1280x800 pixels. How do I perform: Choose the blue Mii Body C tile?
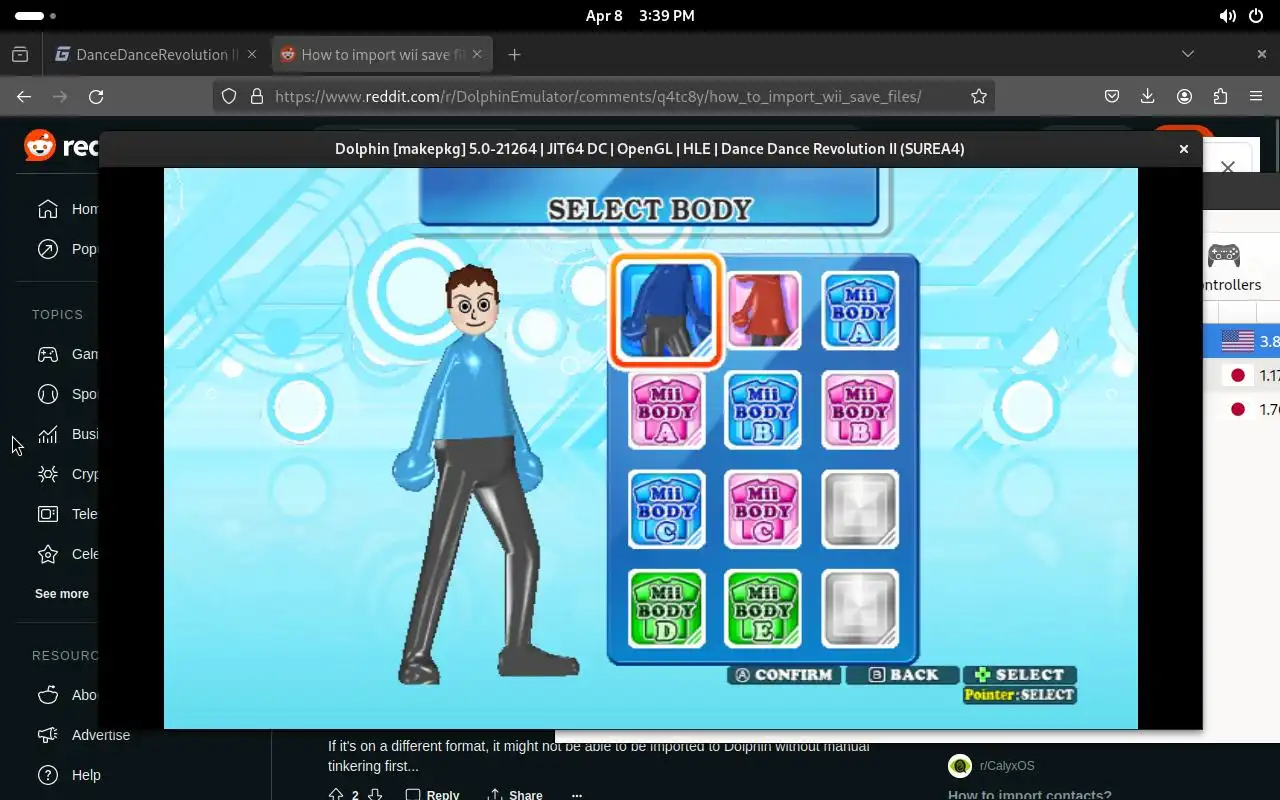click(666, 509)
